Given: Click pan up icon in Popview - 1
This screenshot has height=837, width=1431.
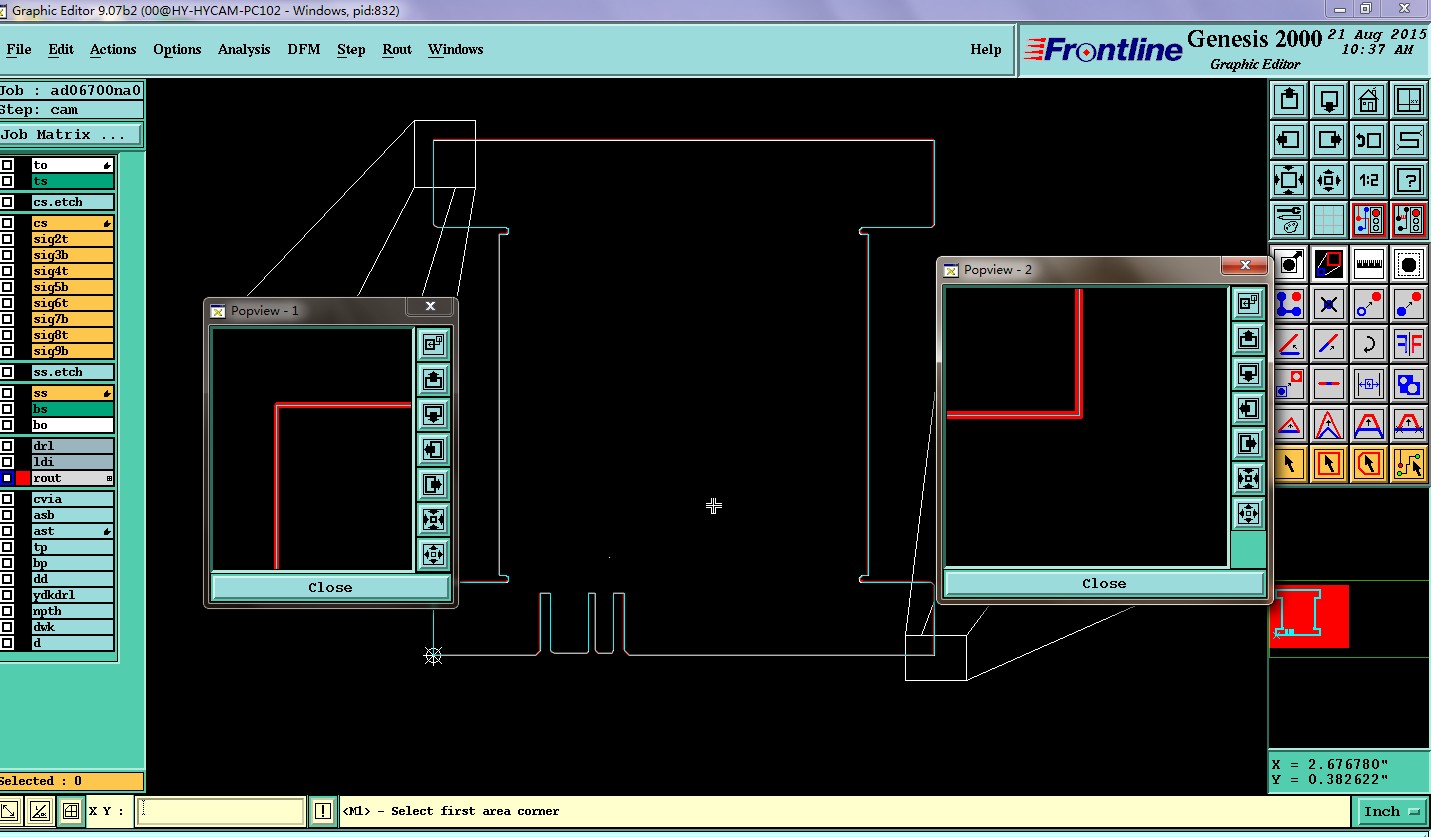Looking at the screenshot, I should (x=433, y=379).
